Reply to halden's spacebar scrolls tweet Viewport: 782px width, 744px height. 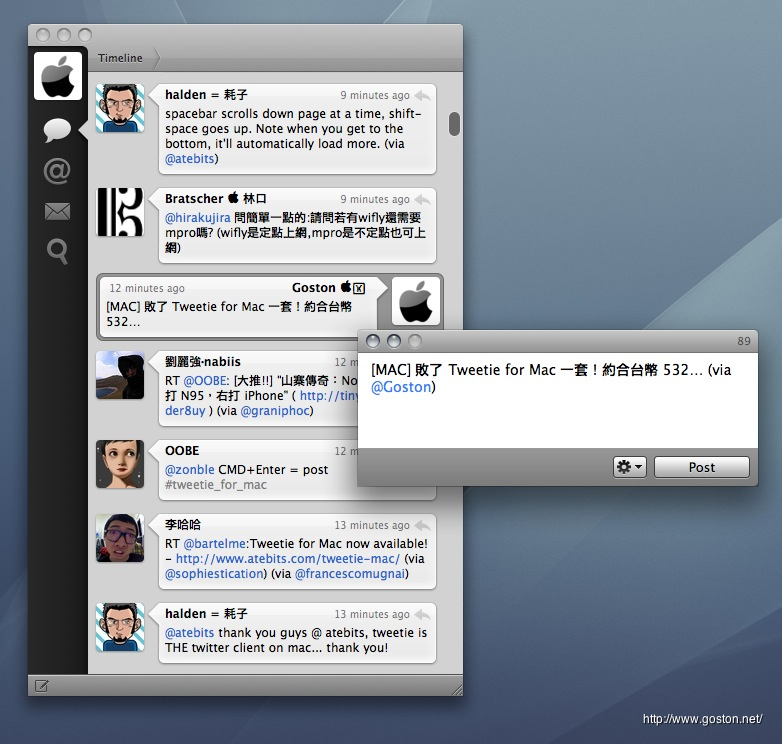tap(422, 95)
